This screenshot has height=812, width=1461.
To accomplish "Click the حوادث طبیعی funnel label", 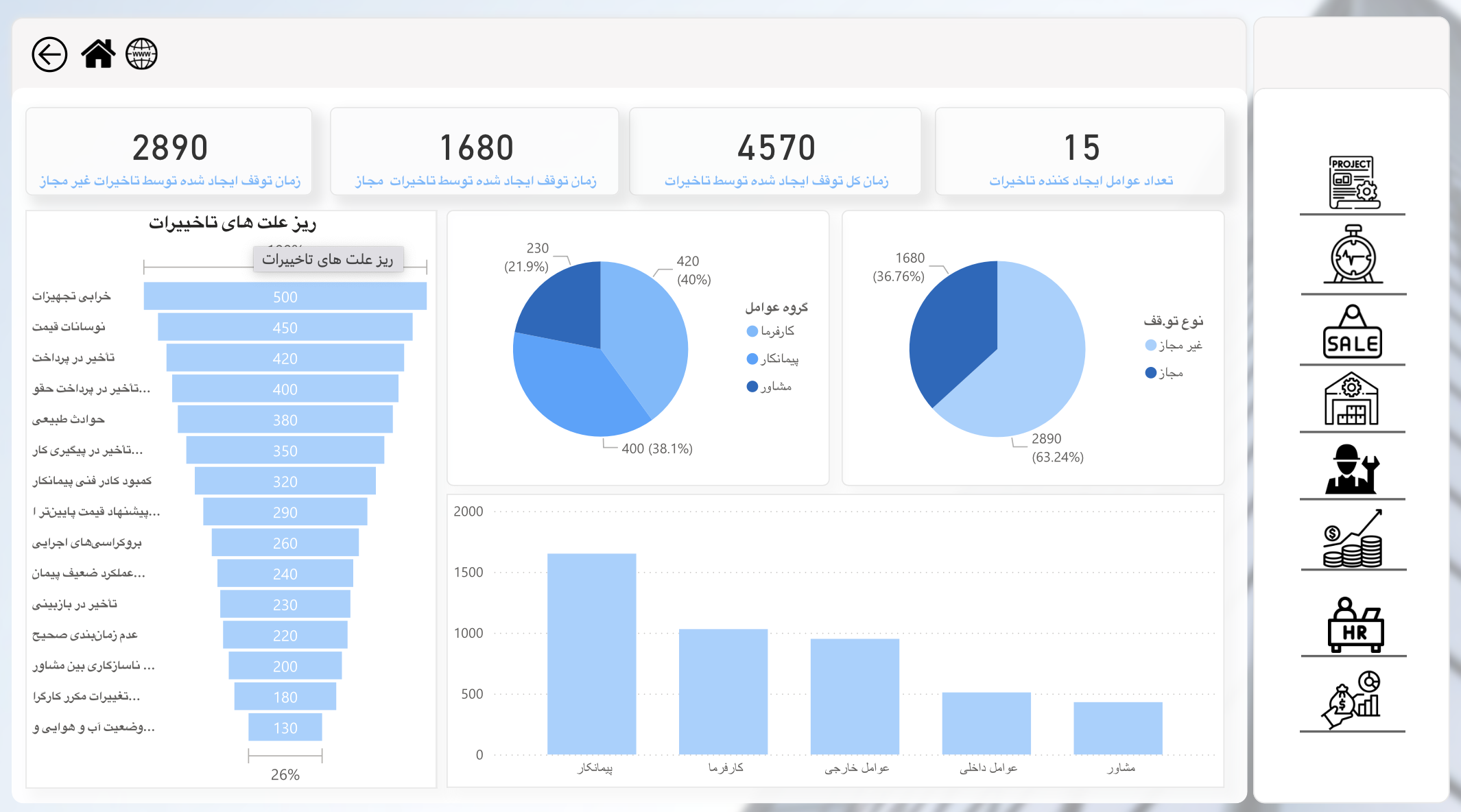I will pos(68,420).
